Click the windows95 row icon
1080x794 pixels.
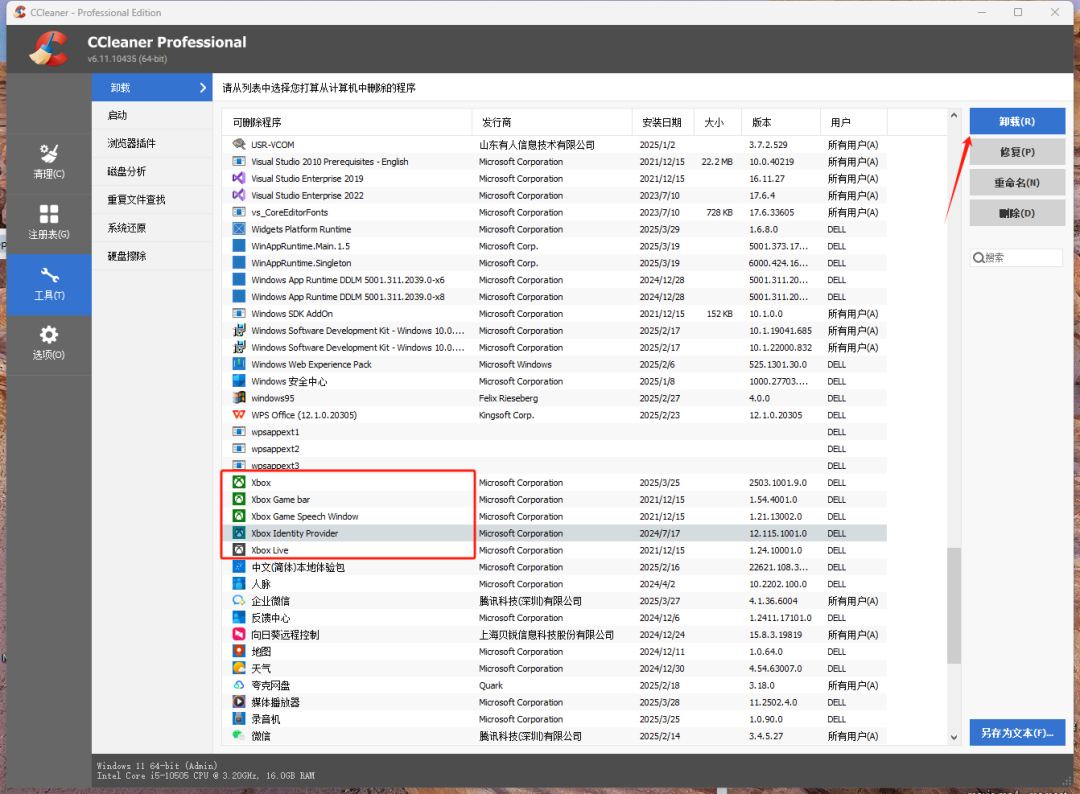pyautogui.click(x=239, y=398)
